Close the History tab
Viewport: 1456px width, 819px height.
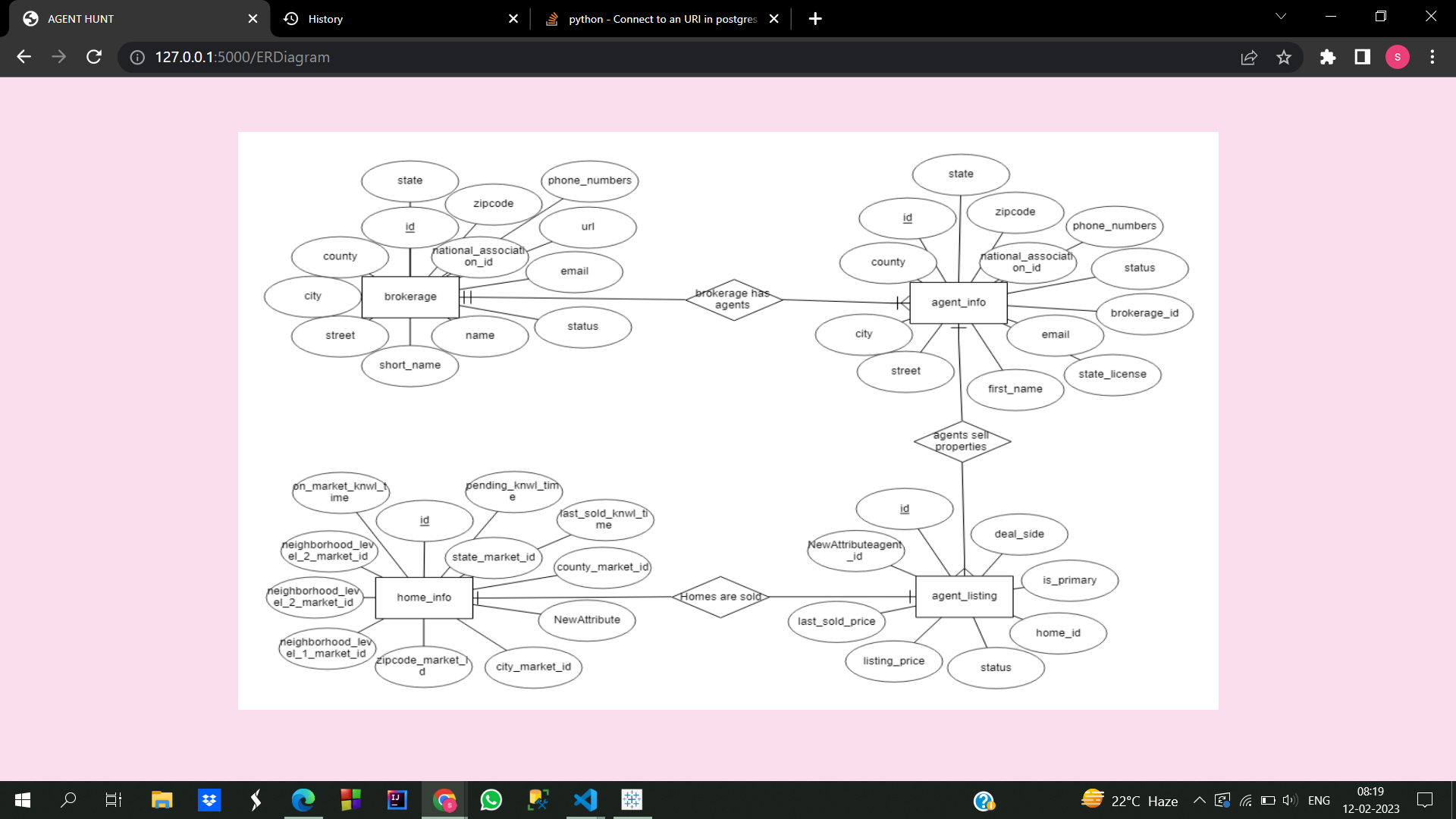click(513, 19)
